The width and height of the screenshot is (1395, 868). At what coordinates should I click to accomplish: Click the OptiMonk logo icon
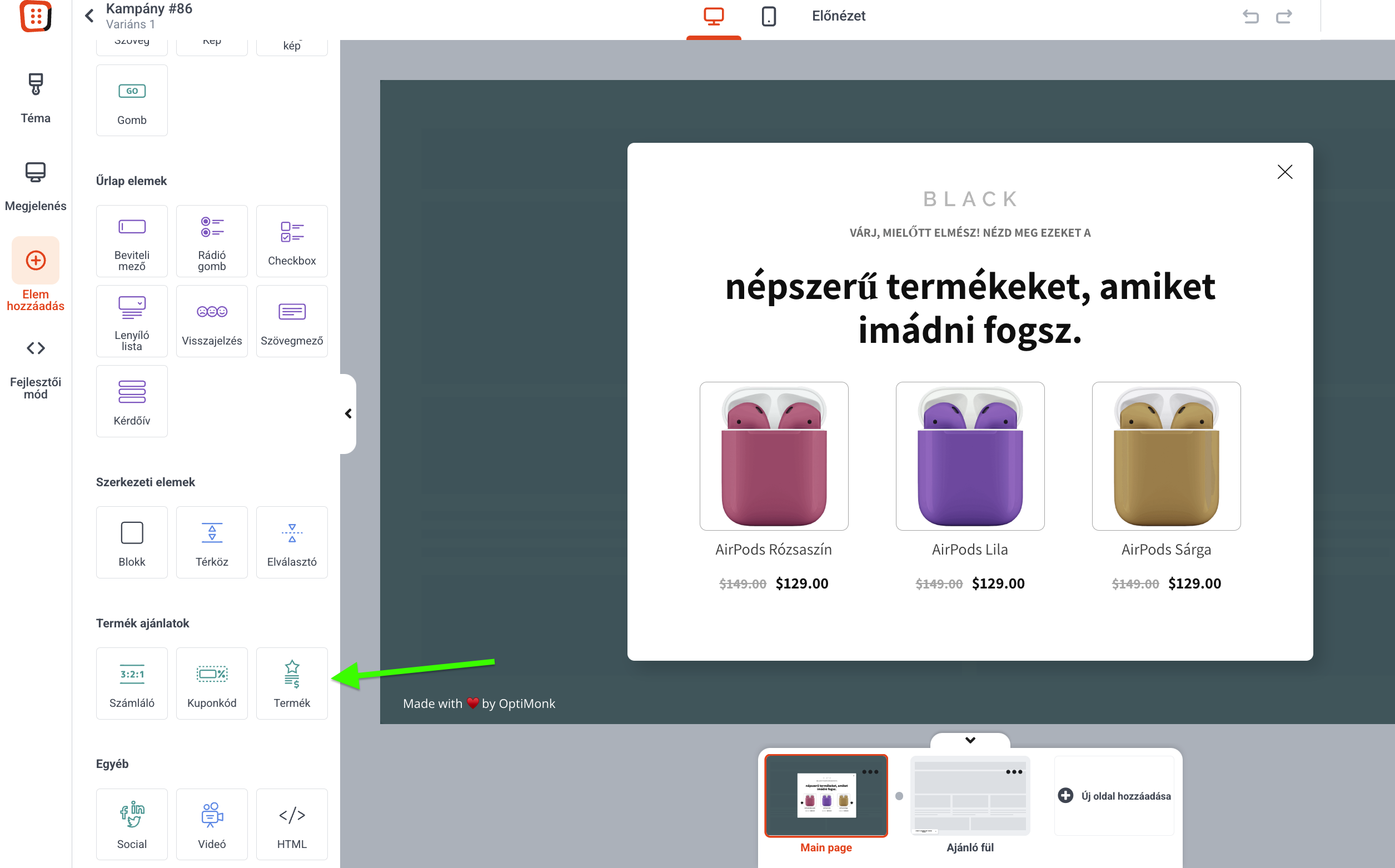point(36,15)
